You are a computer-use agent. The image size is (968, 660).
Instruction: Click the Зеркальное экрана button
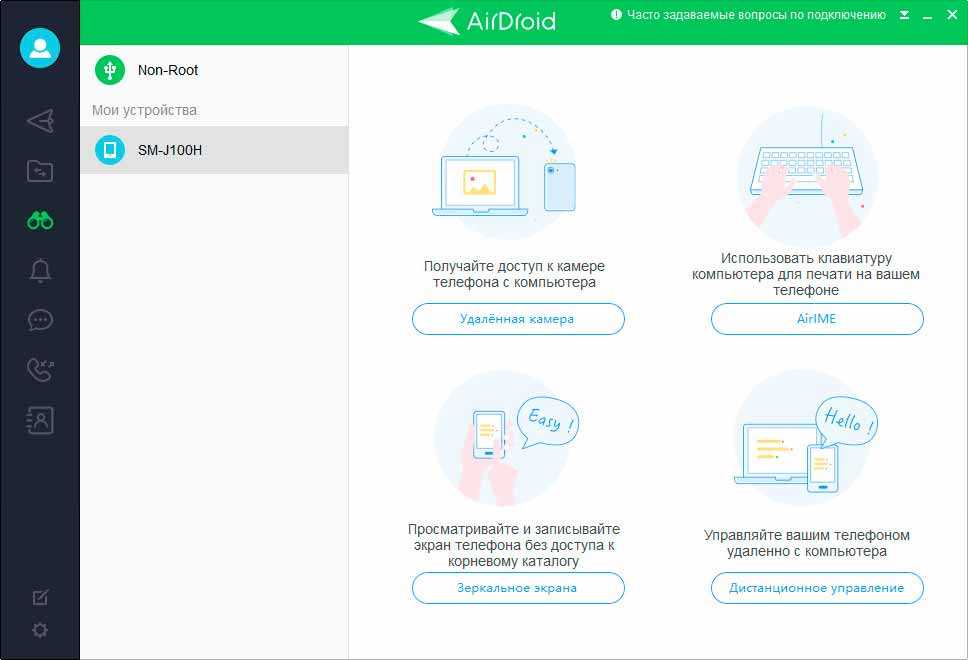coord(518,588)
